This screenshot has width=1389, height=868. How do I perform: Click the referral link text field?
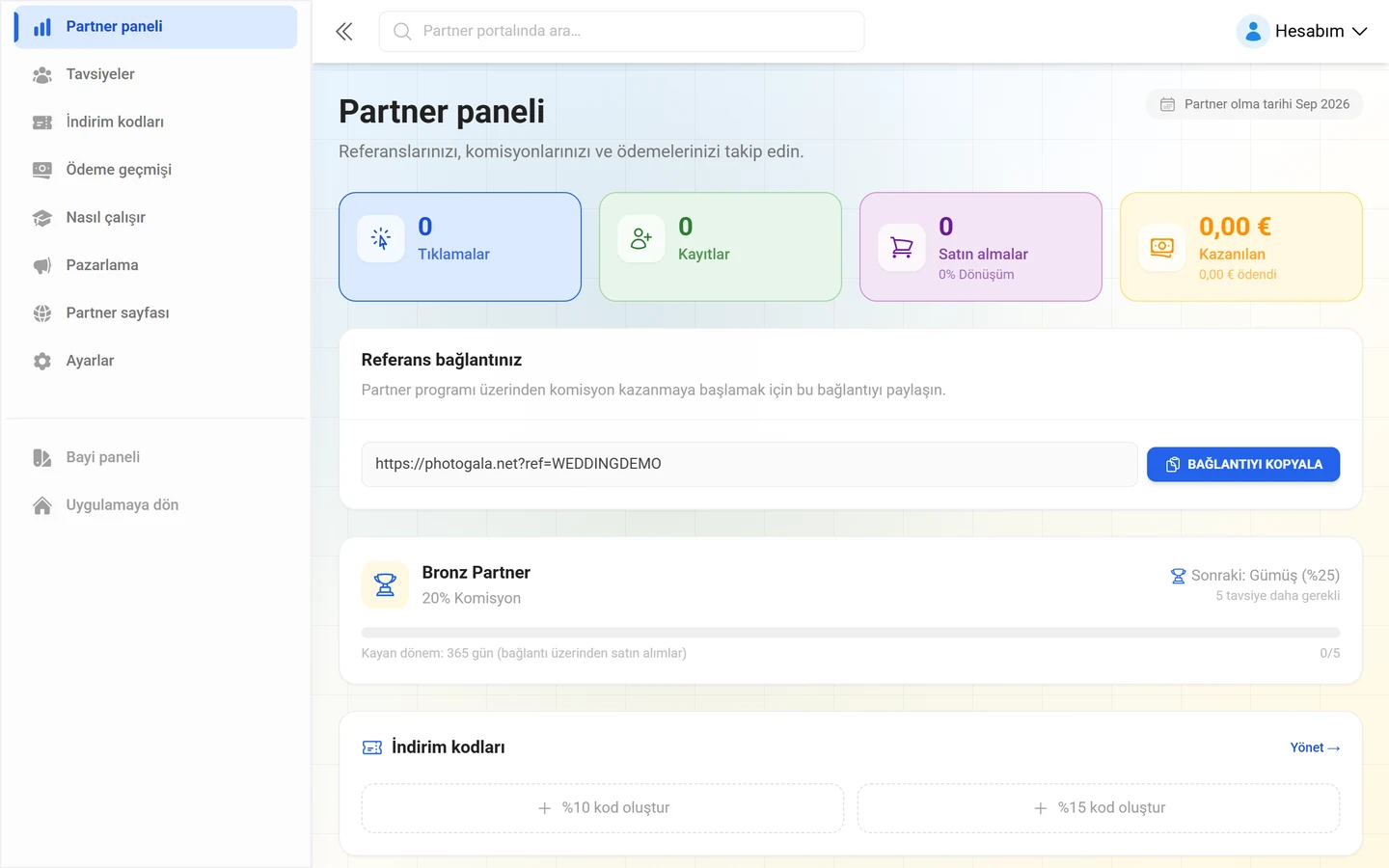click(749, 464)
